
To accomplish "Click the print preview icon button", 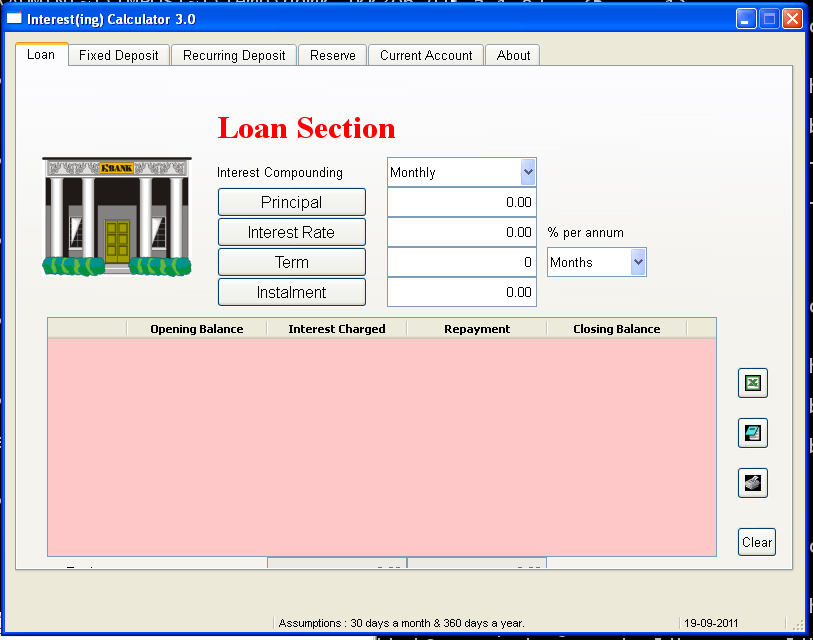I will click(x=753, y=433).
